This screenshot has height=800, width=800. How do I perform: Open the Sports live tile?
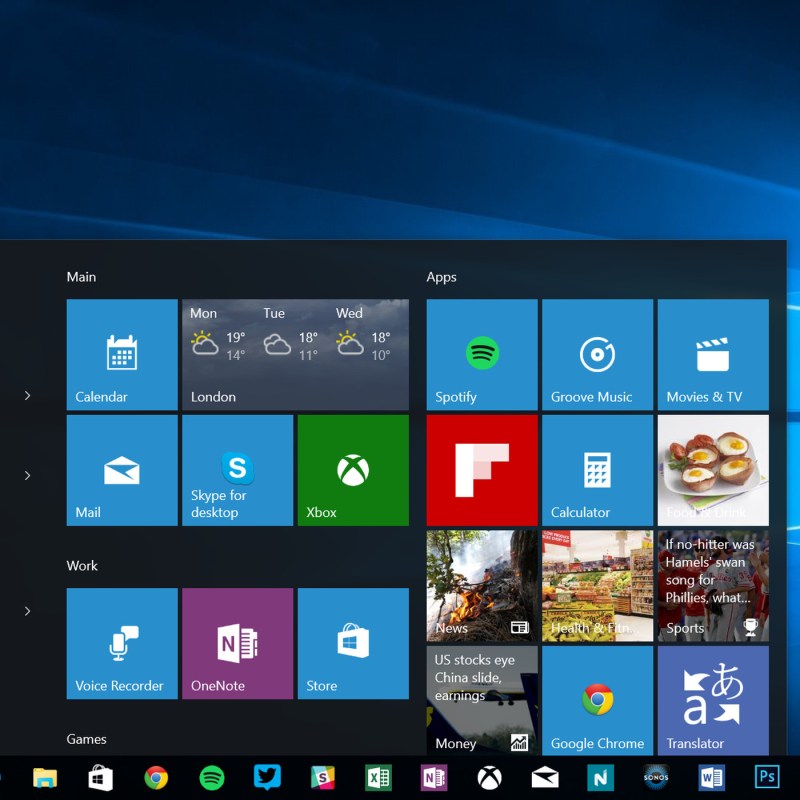(x=713, y=586)
